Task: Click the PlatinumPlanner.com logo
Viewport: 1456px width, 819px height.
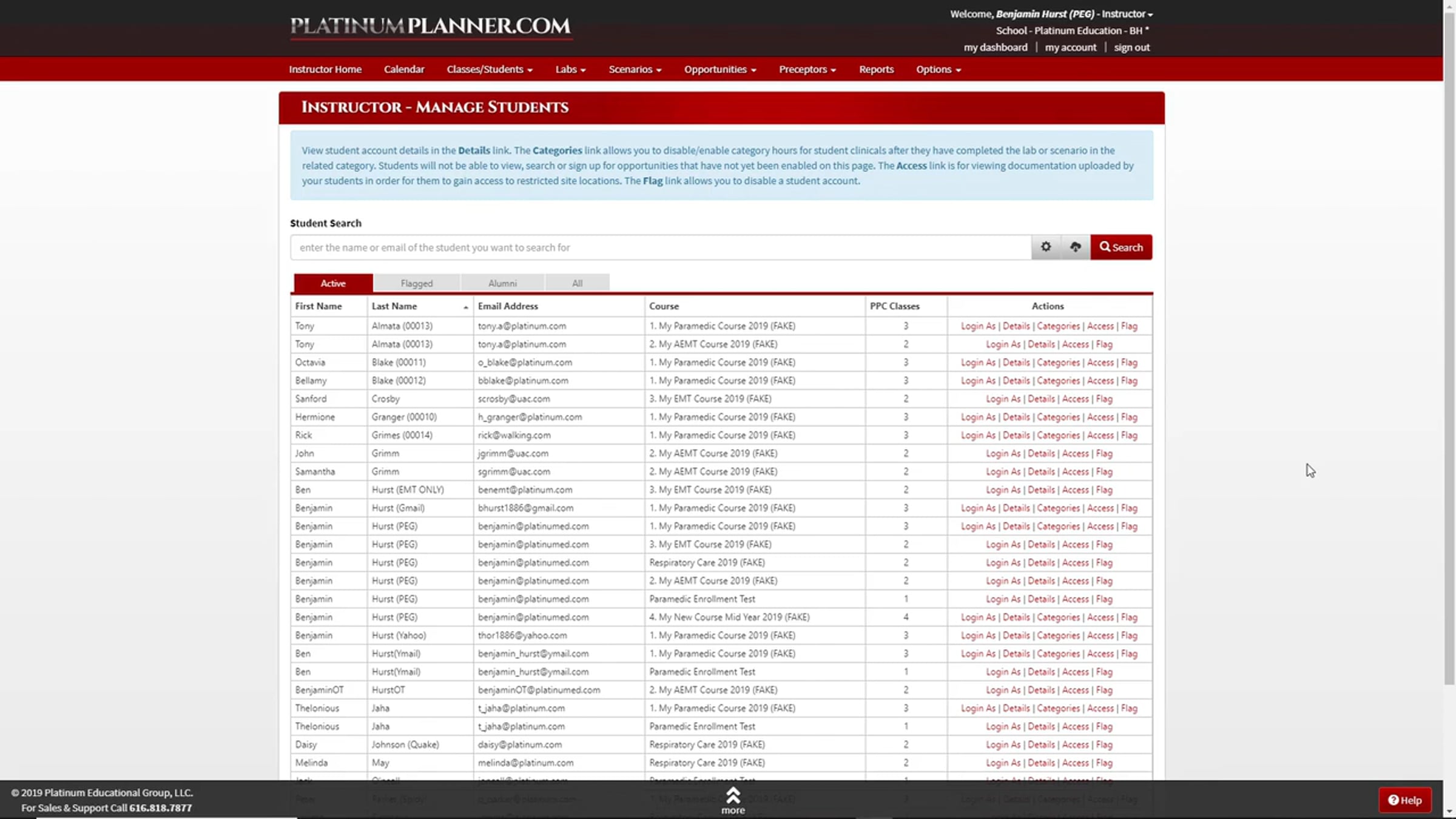Action: click(431, 26)
